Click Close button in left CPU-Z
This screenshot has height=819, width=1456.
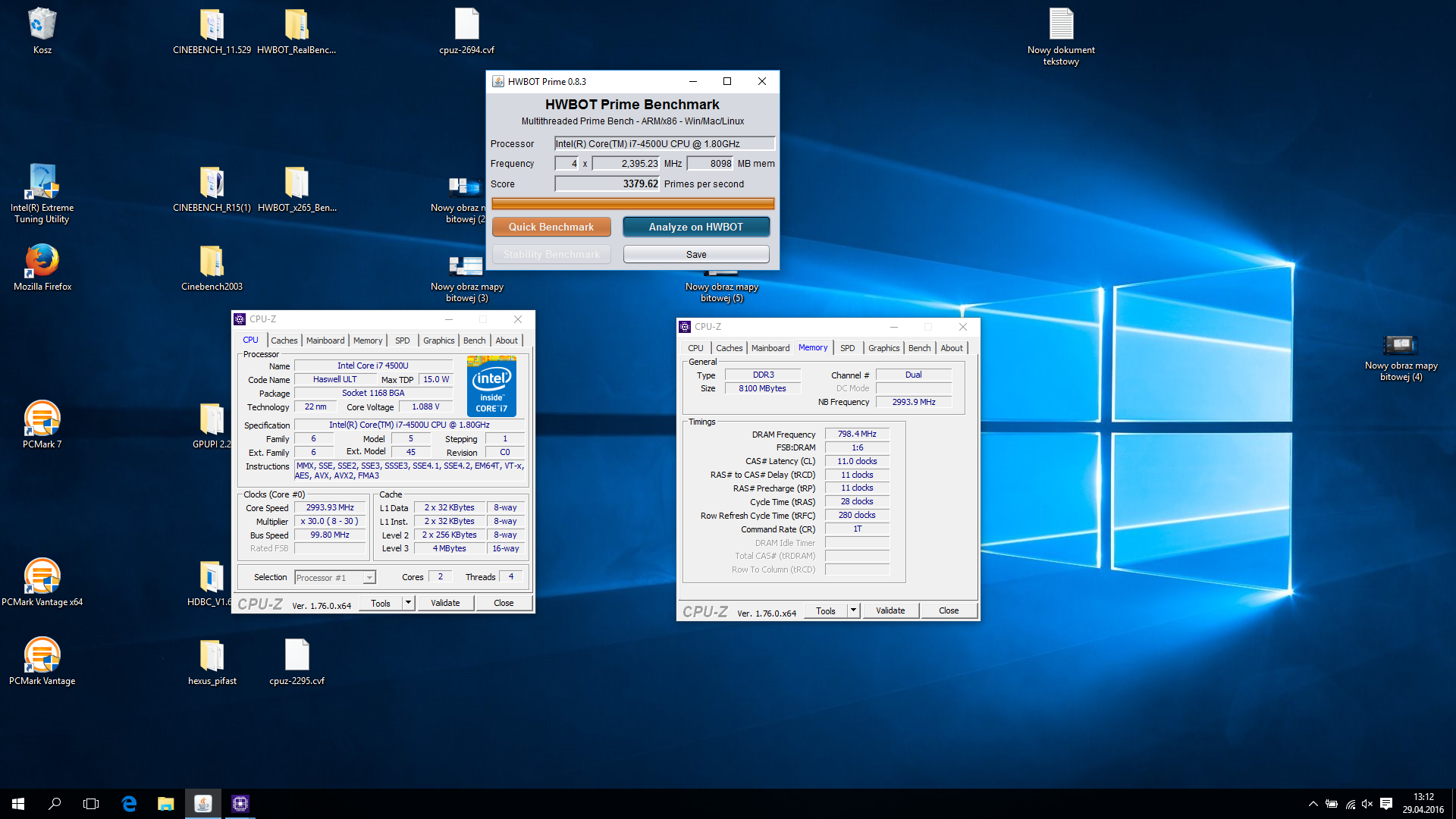coord(504,603)
